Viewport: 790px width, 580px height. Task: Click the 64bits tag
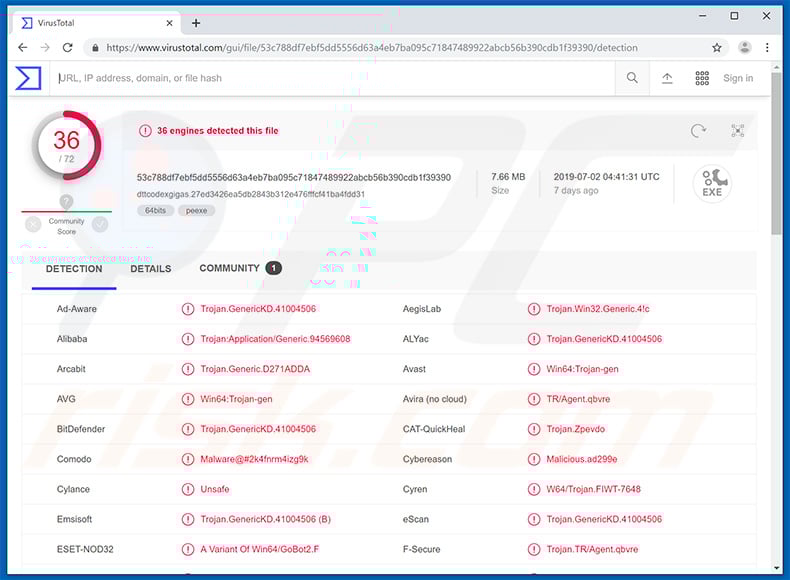[155, 211]
